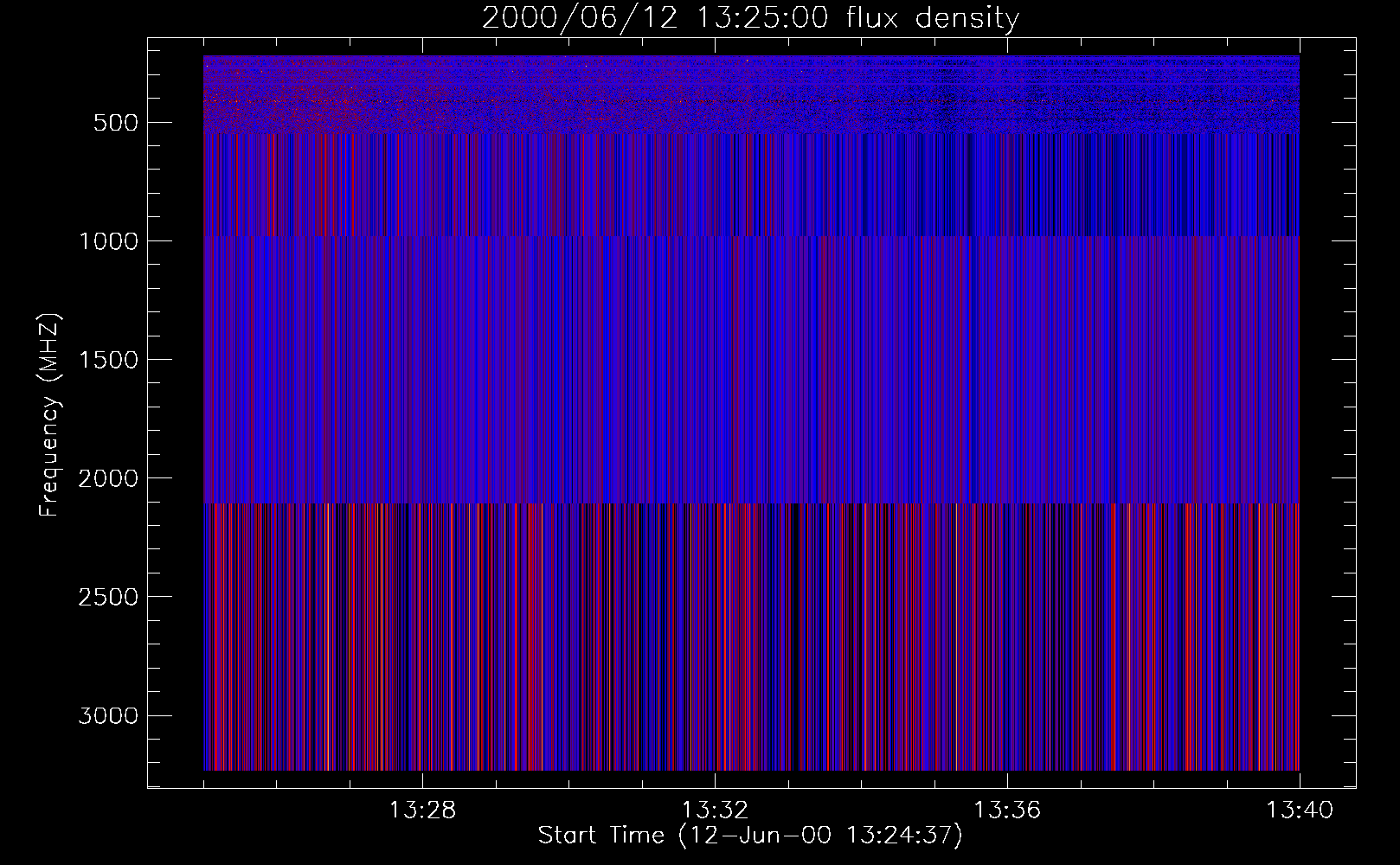Select the 1500 frequency tick label
This screenshot has width=1400, height=865.
108,360
